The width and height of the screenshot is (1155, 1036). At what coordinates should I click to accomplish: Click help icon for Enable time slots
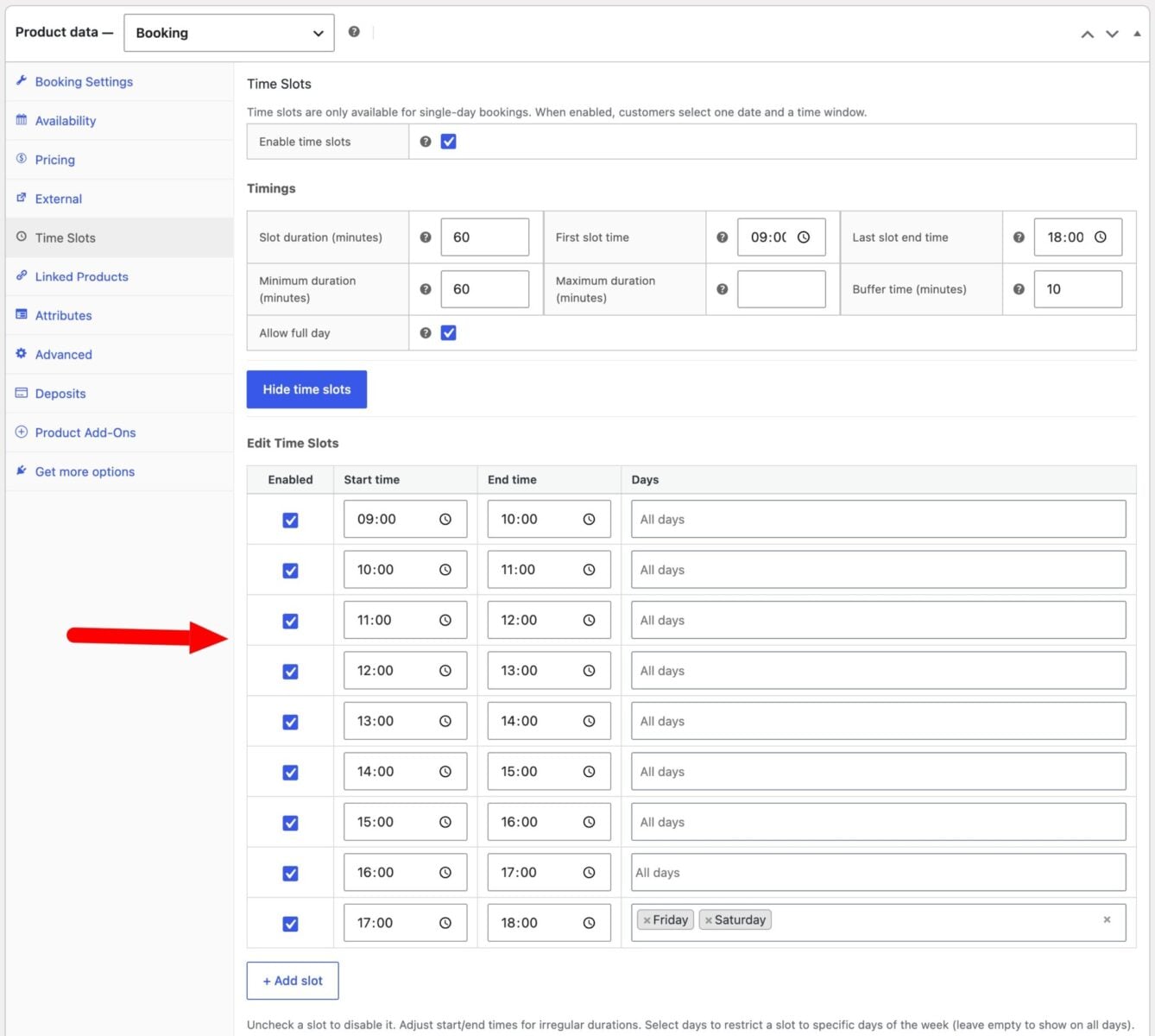pyautogui.click(x=426, y=142)
